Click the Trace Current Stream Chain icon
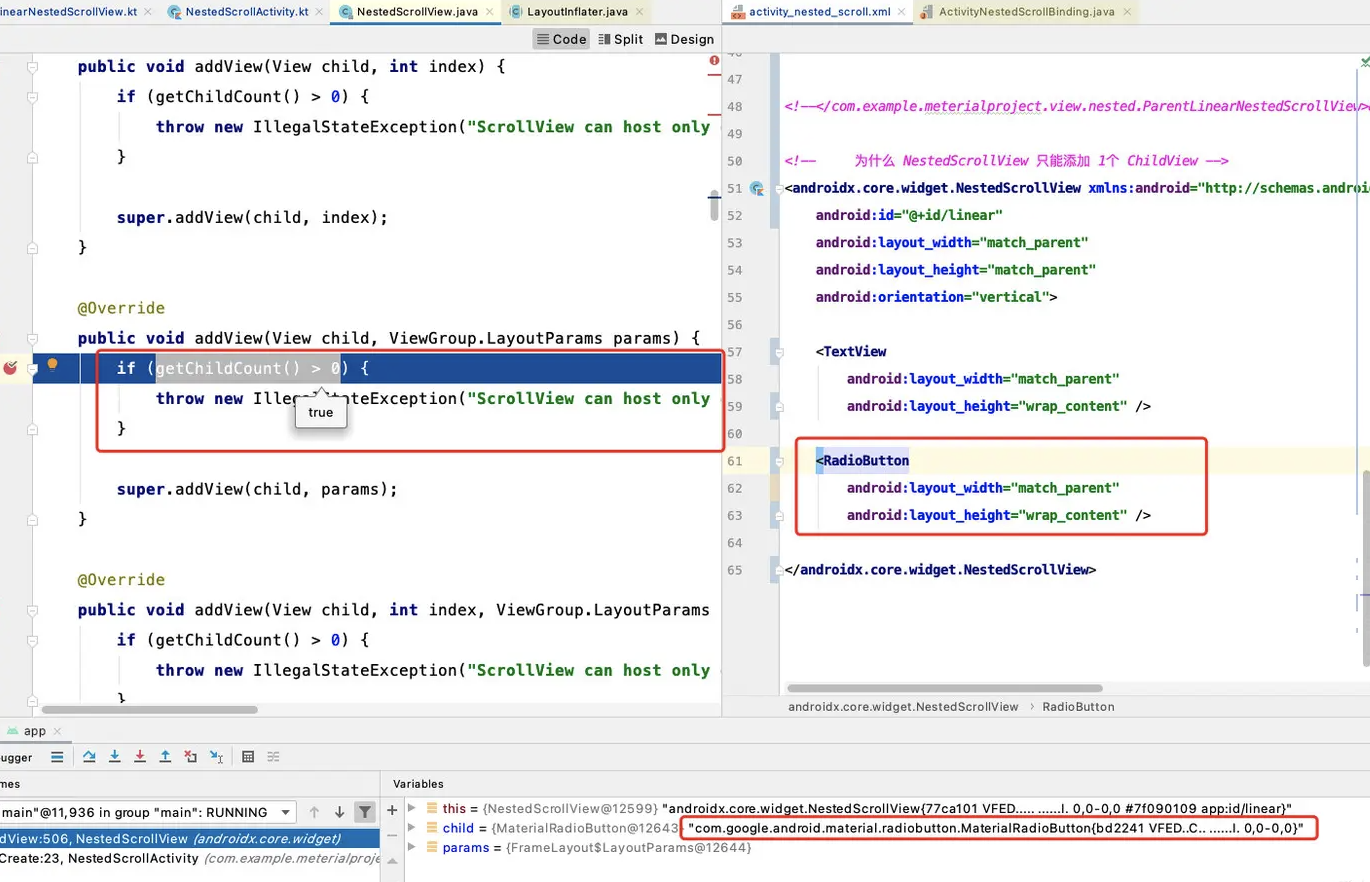The height and width of the screenshot is (882, 1370). click(274, 757)
